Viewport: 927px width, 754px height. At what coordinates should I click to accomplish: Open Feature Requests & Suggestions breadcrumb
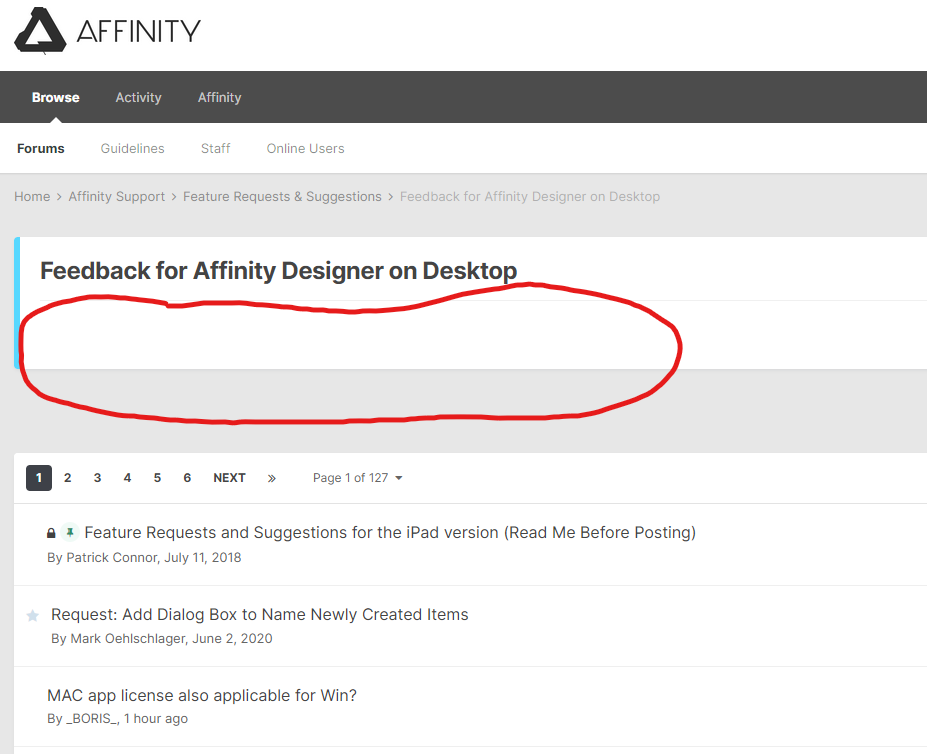[x=282, y=196]
